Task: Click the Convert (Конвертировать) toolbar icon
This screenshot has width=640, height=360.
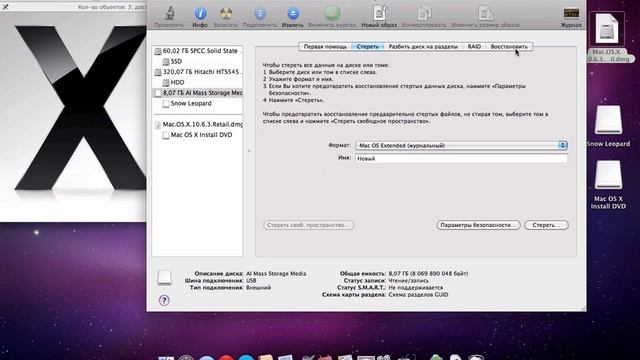Action: [x=424, y=14]
